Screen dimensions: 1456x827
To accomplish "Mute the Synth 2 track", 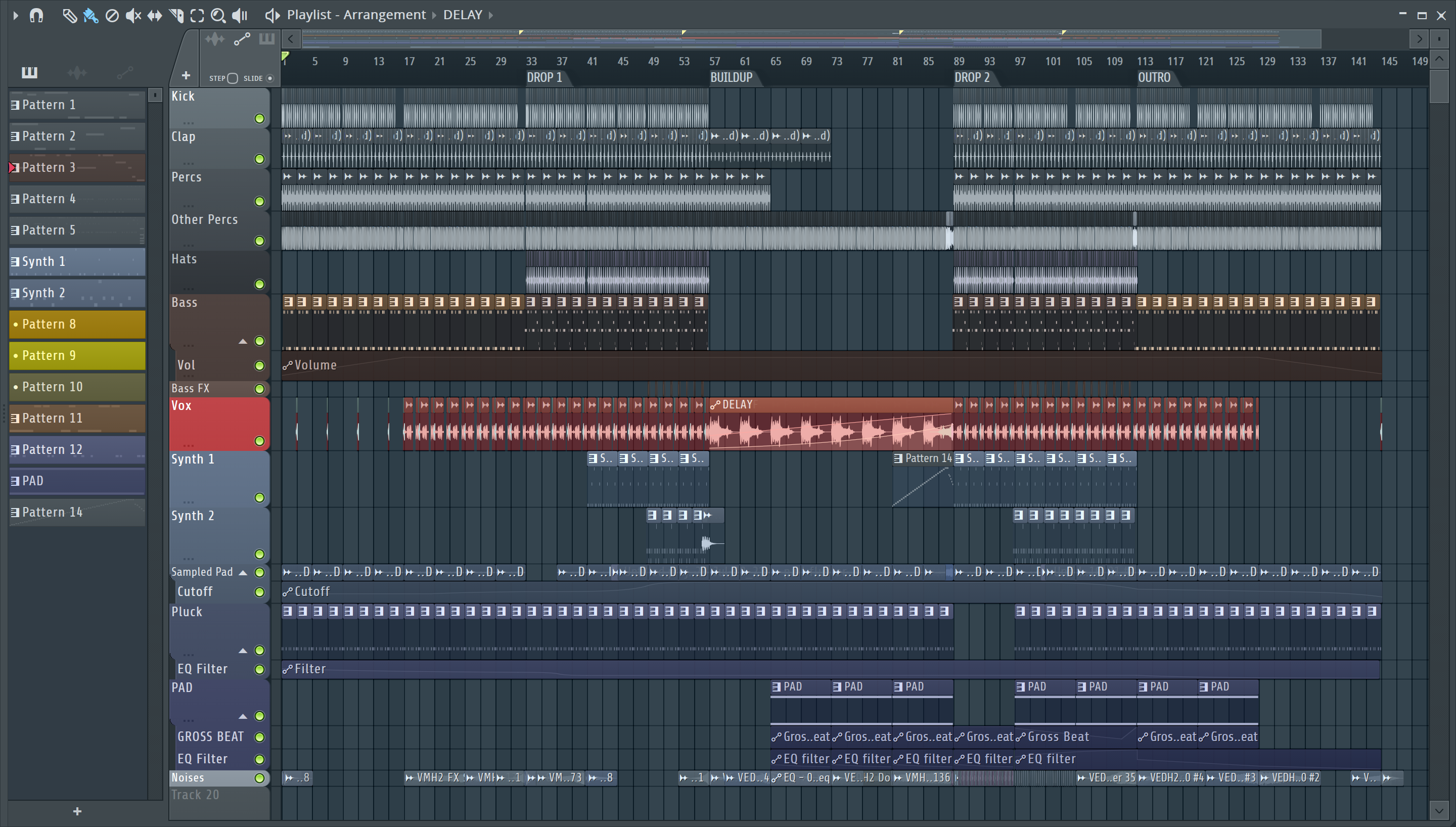I will click(259, 555).
